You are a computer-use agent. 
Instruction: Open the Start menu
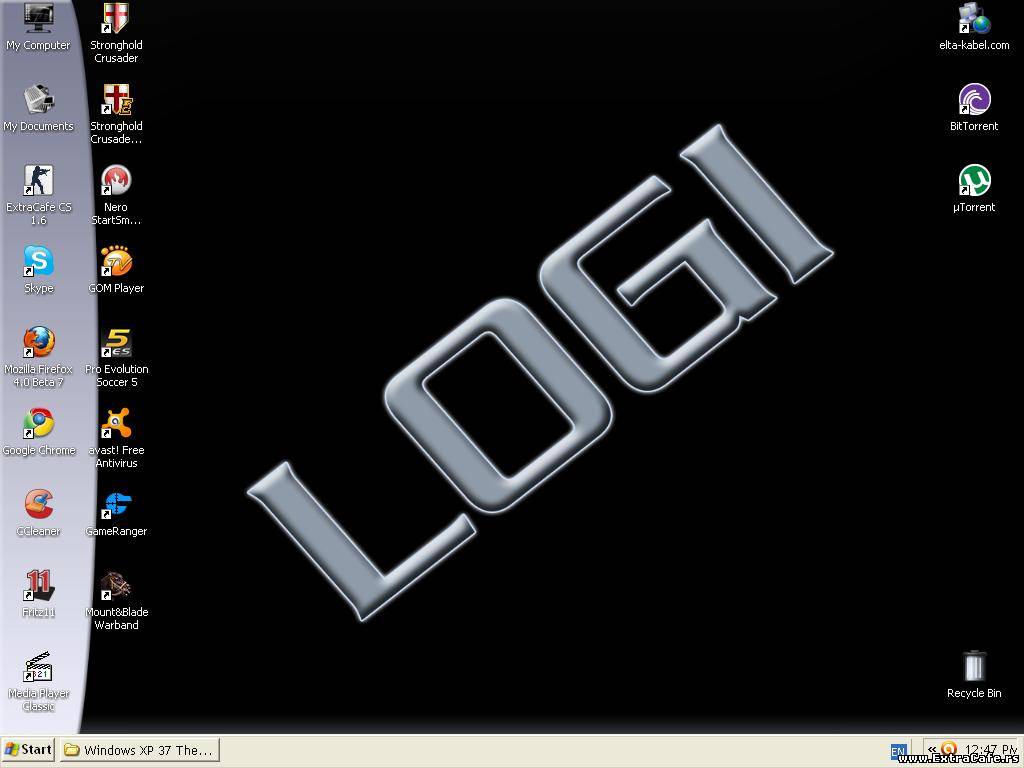28,750
